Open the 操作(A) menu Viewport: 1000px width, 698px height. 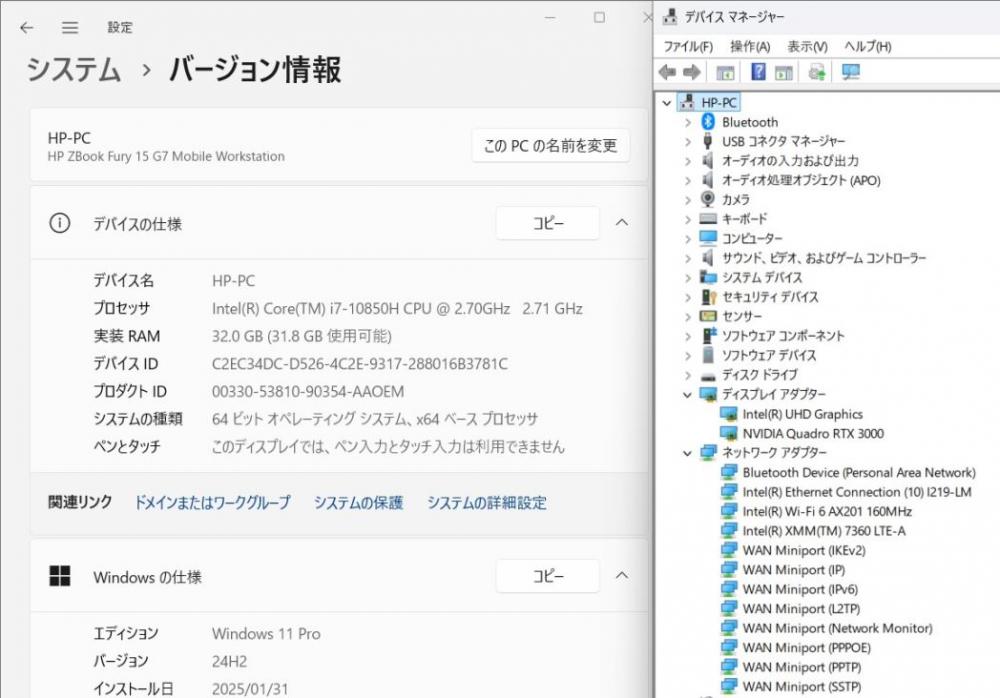point(750,47)
